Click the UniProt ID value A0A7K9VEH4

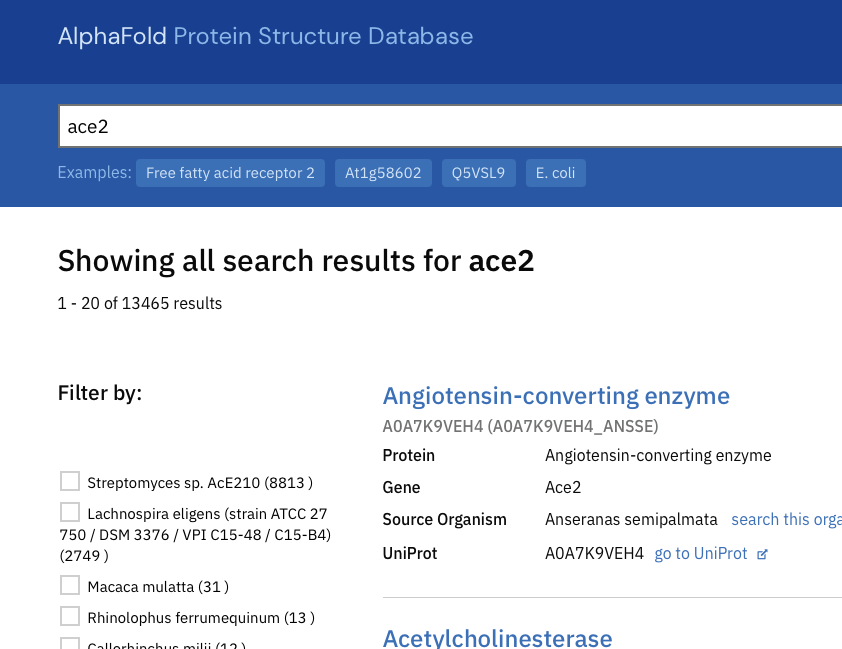[x=594, y=553]
